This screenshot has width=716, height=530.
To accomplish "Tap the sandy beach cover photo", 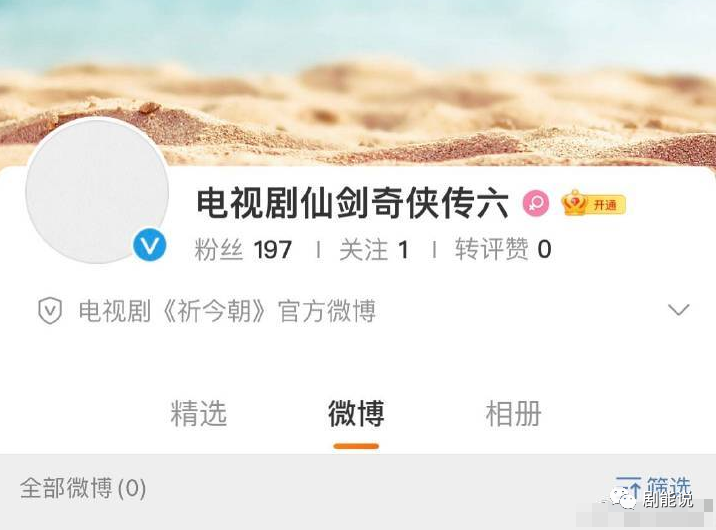I will coord(358,82).
